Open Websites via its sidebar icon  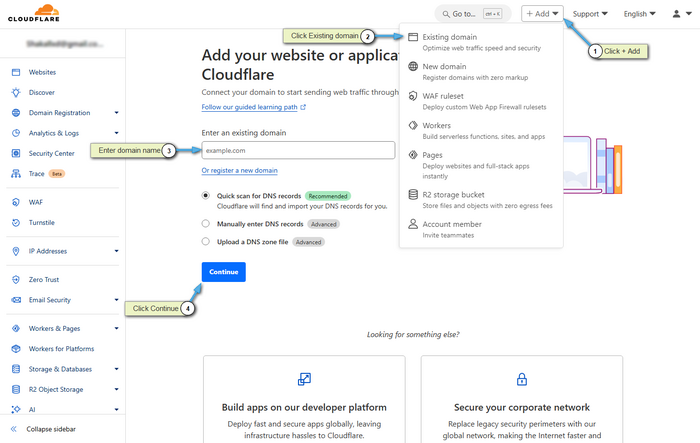(16, 72)
